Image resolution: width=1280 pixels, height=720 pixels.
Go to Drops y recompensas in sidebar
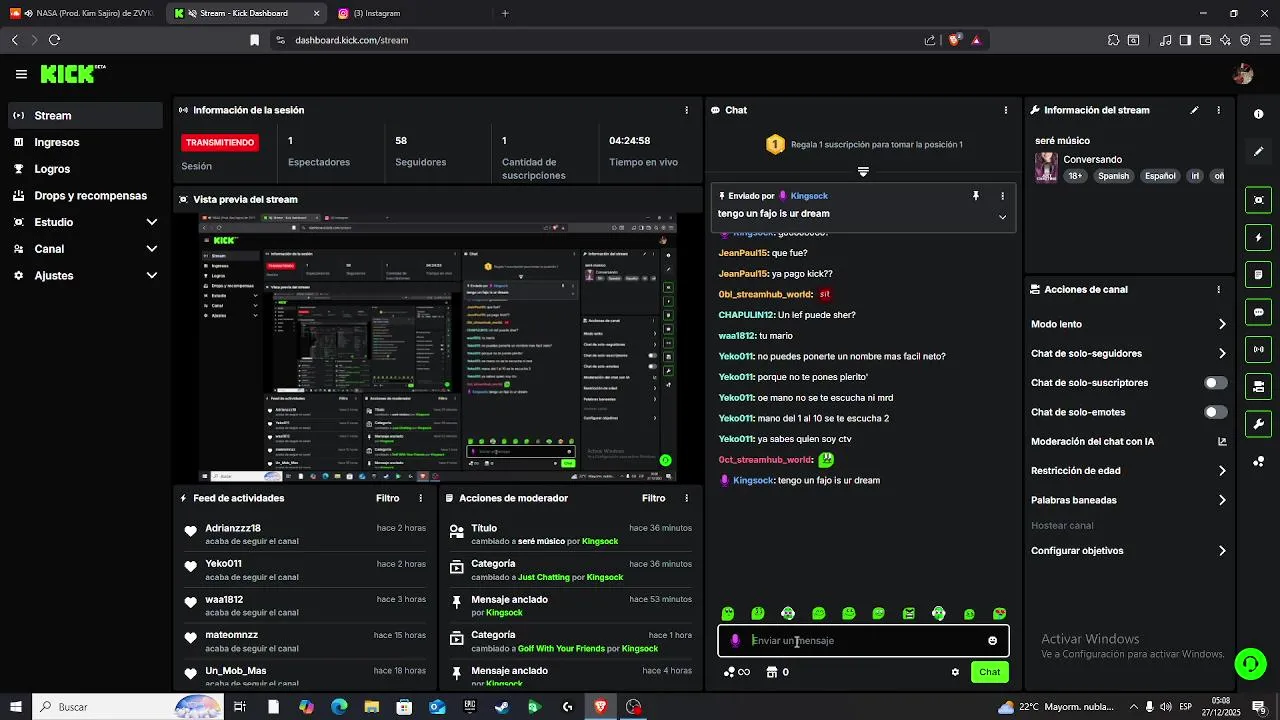84,196
